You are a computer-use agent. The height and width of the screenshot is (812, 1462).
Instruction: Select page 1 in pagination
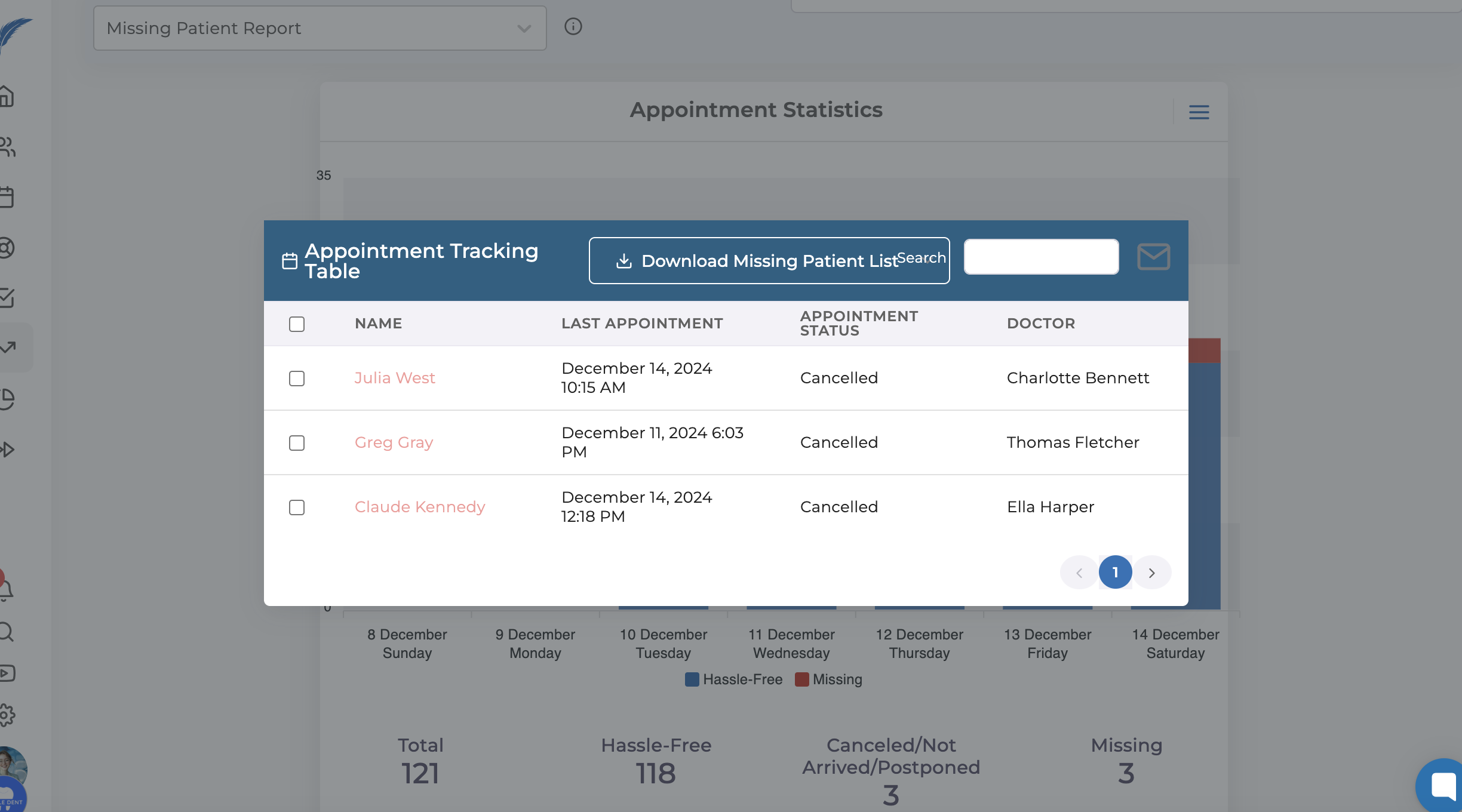click(x=1115, y=573)
